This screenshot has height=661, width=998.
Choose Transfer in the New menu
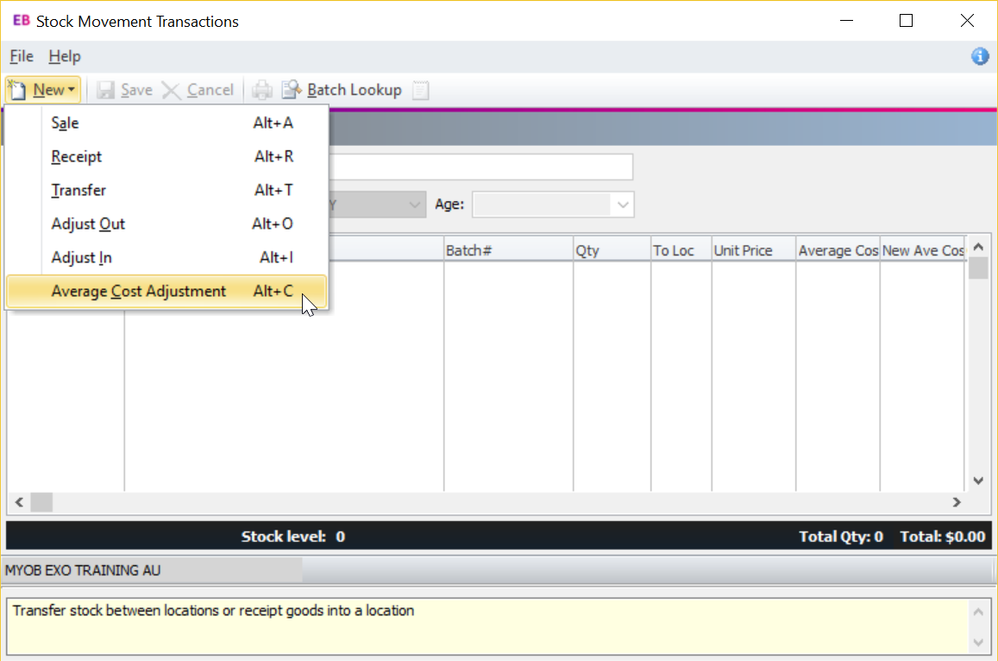pos(79,190)
